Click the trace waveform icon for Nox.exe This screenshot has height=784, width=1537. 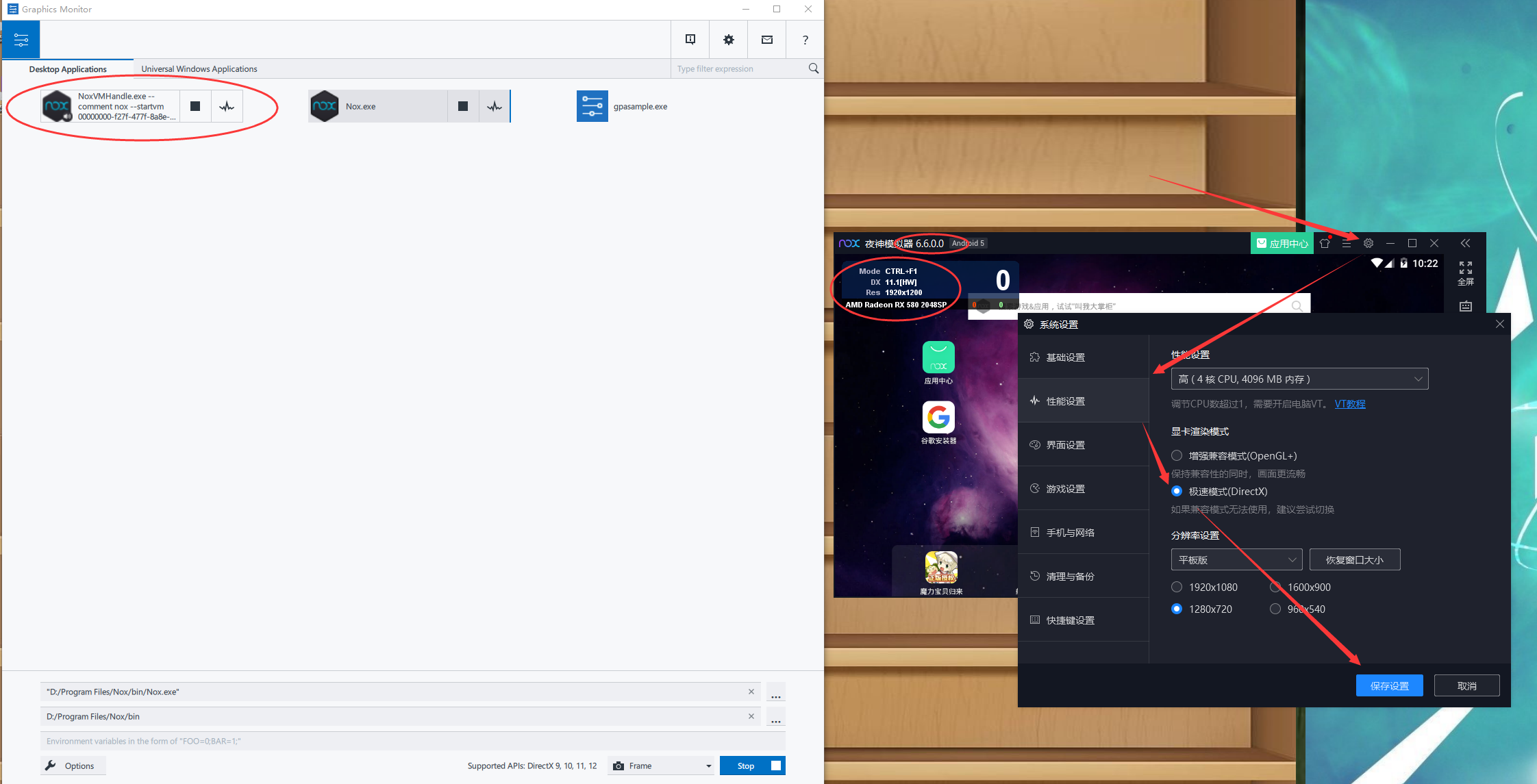coord(495,106)
